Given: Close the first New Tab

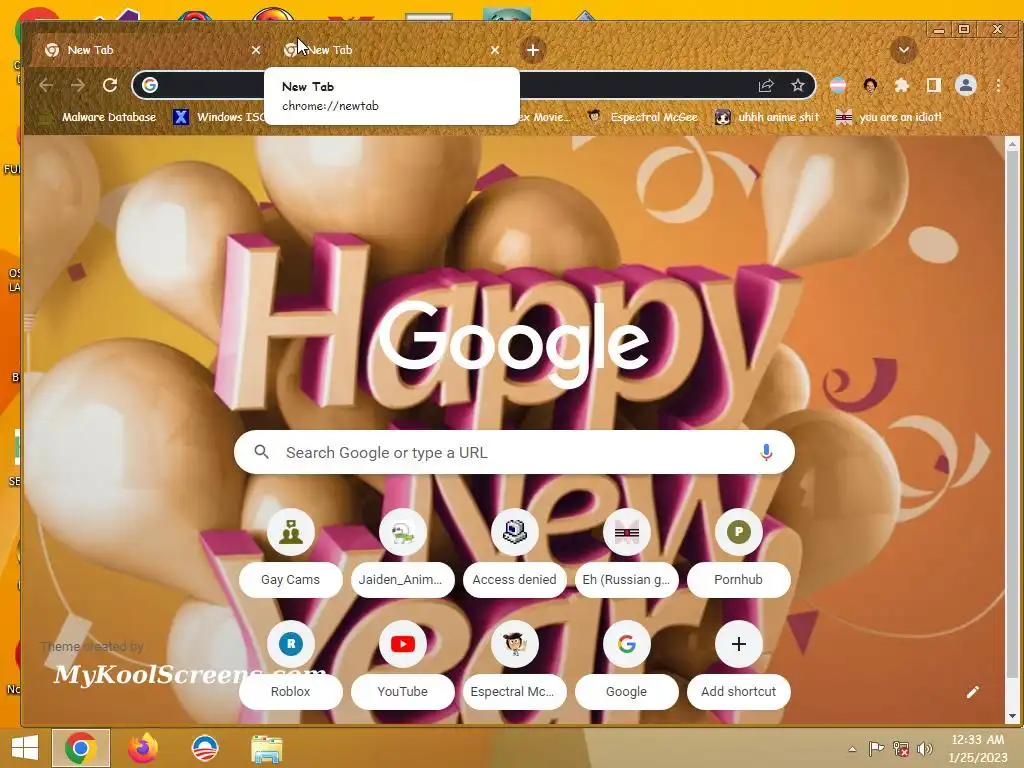Looking at the screenshot, I should tap(256, 50).
